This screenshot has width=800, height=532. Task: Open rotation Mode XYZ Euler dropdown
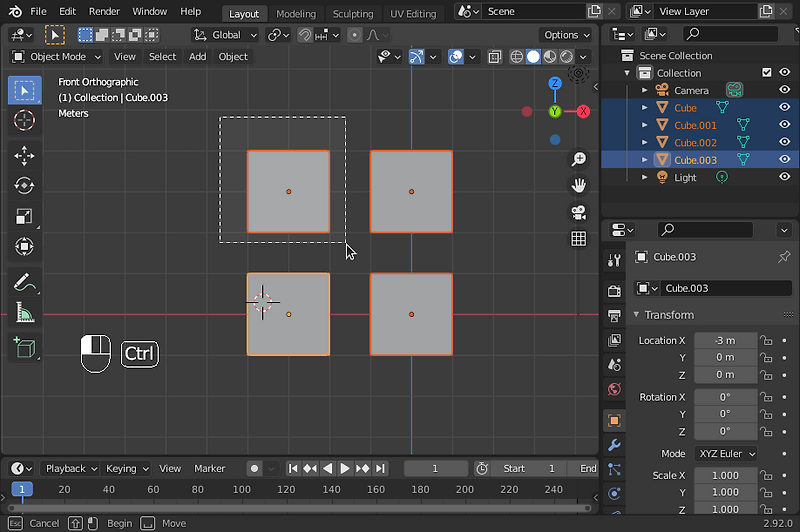[x=726, y=453]
